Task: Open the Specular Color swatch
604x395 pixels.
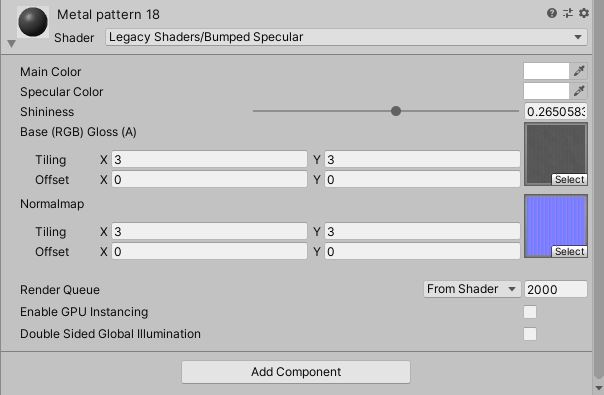Action: point(546,91)
